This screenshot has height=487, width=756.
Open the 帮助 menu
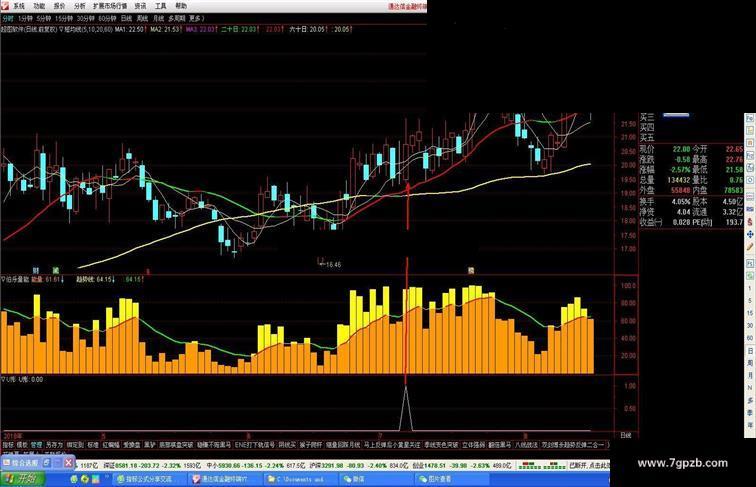(181, 6)
